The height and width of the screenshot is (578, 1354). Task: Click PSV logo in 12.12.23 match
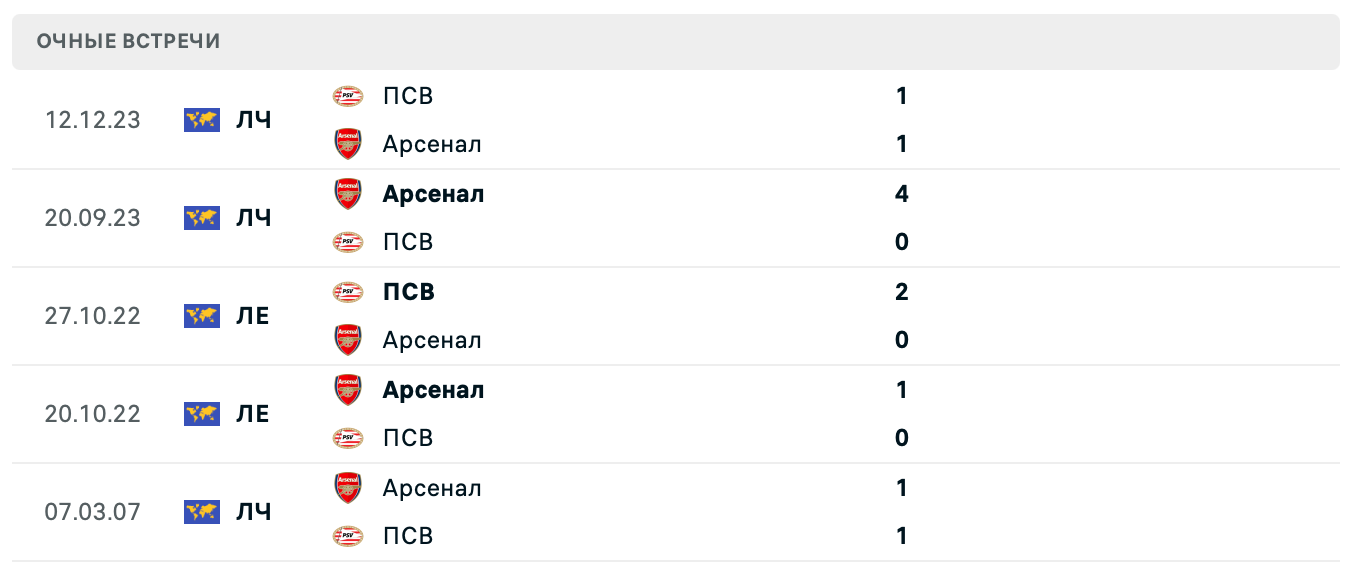click(347, 96)
